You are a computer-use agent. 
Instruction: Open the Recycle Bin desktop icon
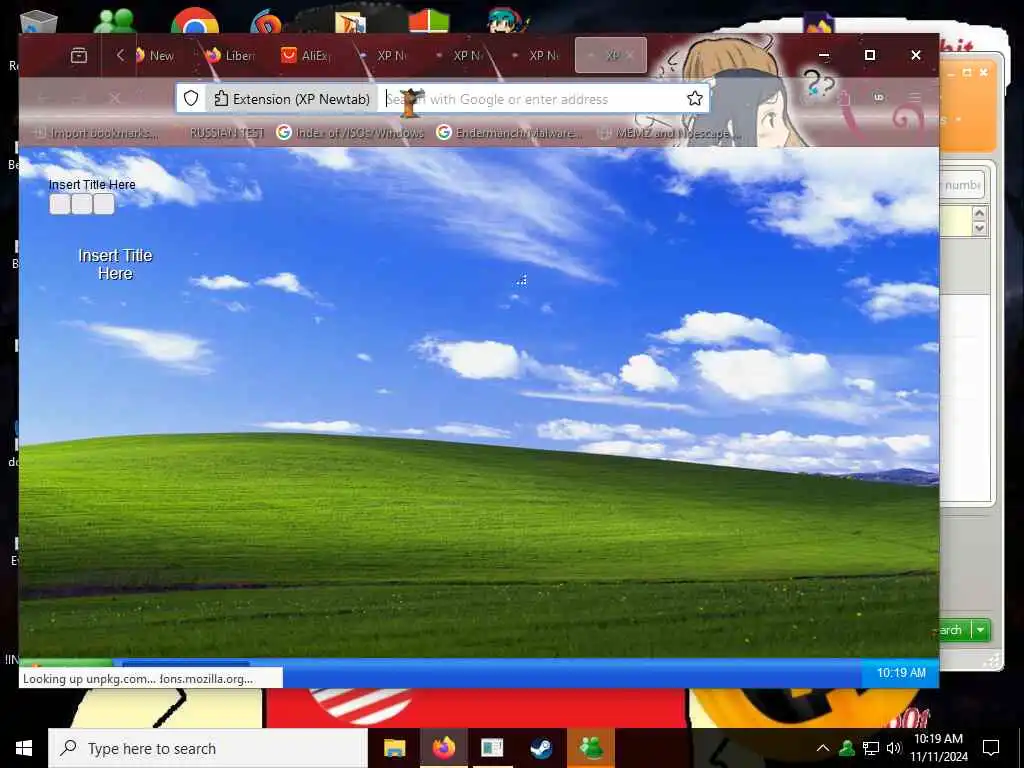point(39,22)
